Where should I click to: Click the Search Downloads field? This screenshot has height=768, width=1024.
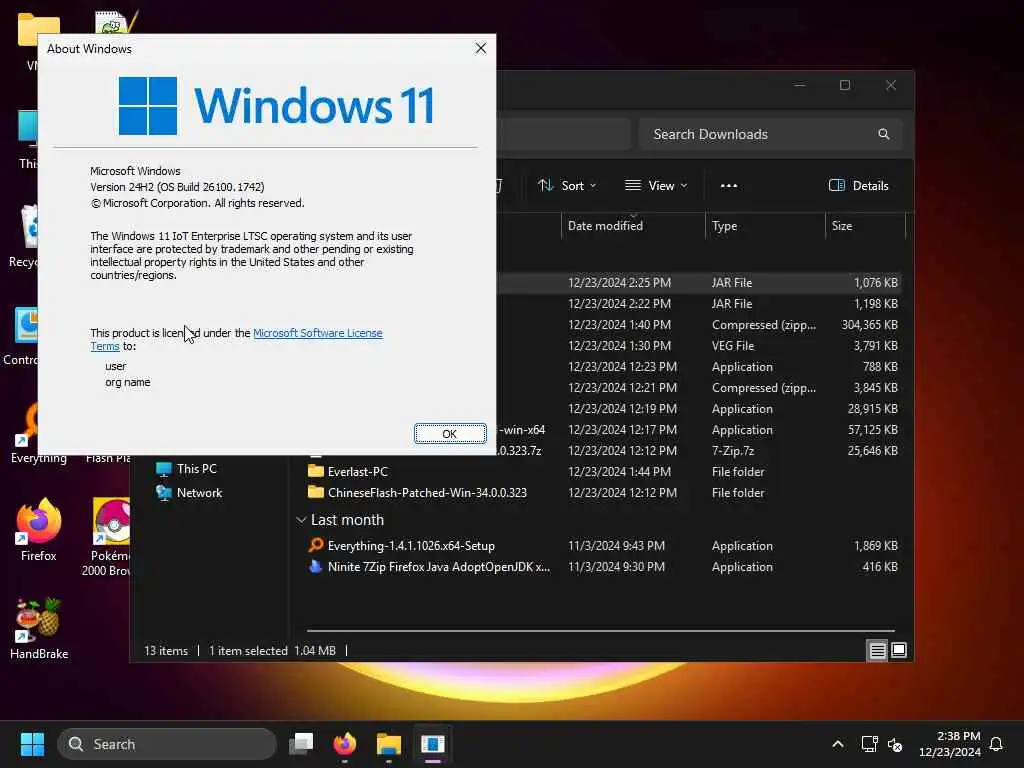[x=771, y=134]
